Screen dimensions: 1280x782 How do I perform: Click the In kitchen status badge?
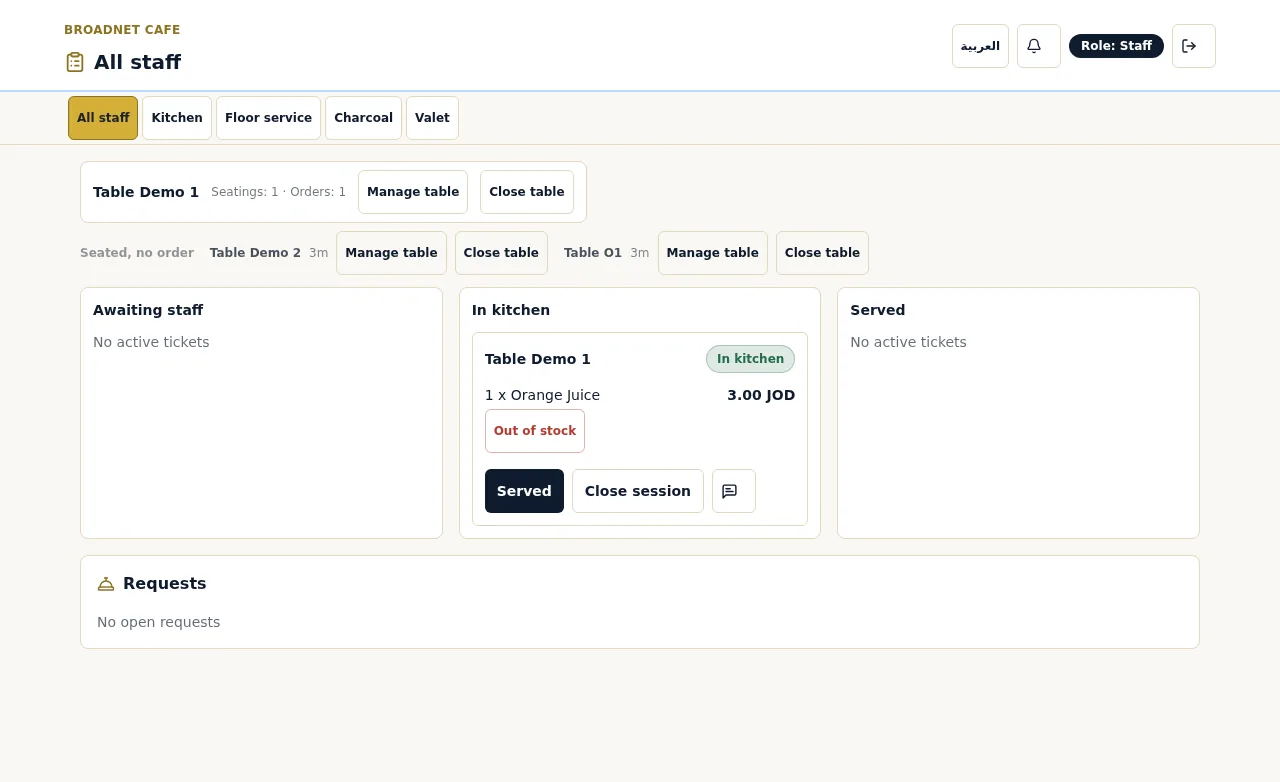(750, 359)
